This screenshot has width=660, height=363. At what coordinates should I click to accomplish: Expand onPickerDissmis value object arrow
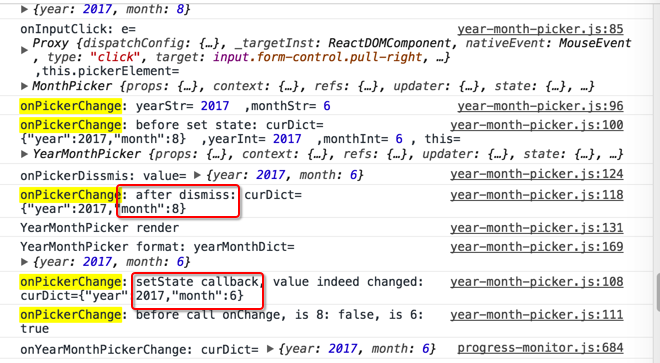pos(197,174)
